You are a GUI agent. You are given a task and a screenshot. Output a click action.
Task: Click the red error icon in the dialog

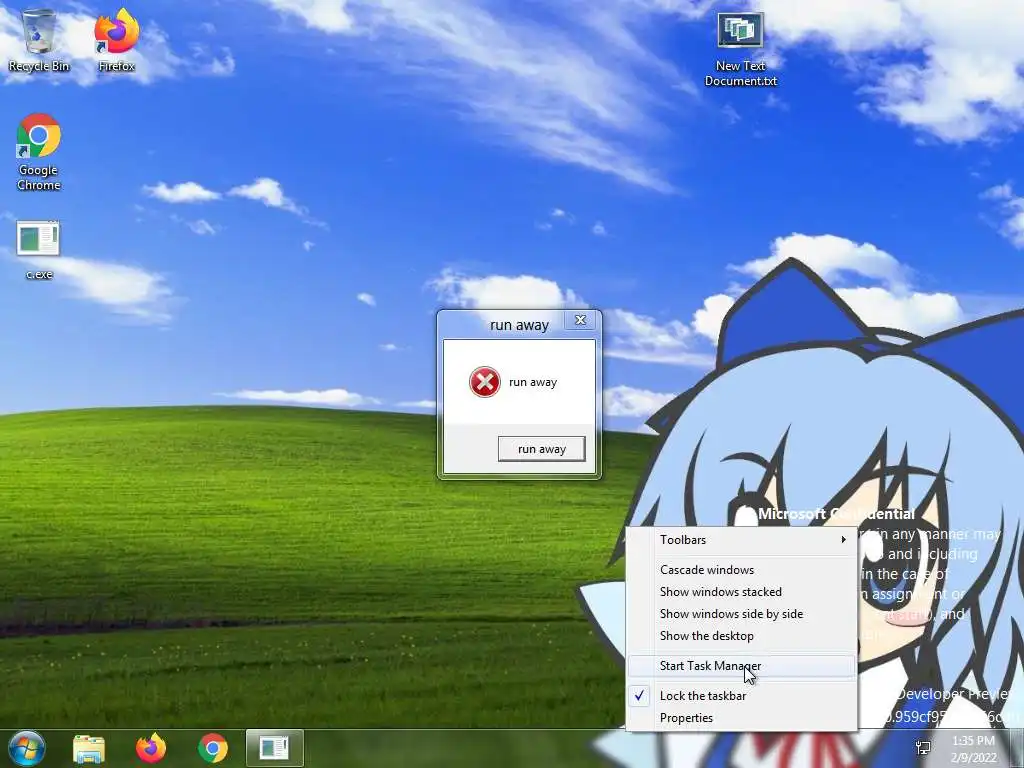[x=485, y=382]
